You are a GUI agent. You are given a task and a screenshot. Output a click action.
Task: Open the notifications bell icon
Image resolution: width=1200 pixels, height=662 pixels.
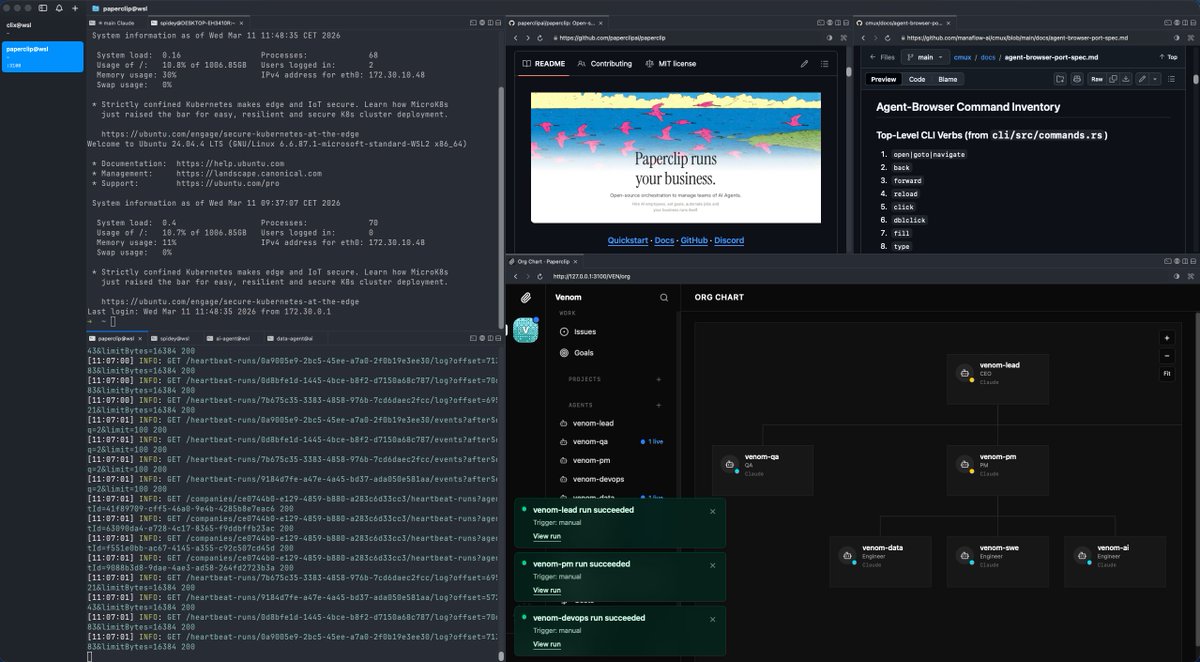coord(60,7)
